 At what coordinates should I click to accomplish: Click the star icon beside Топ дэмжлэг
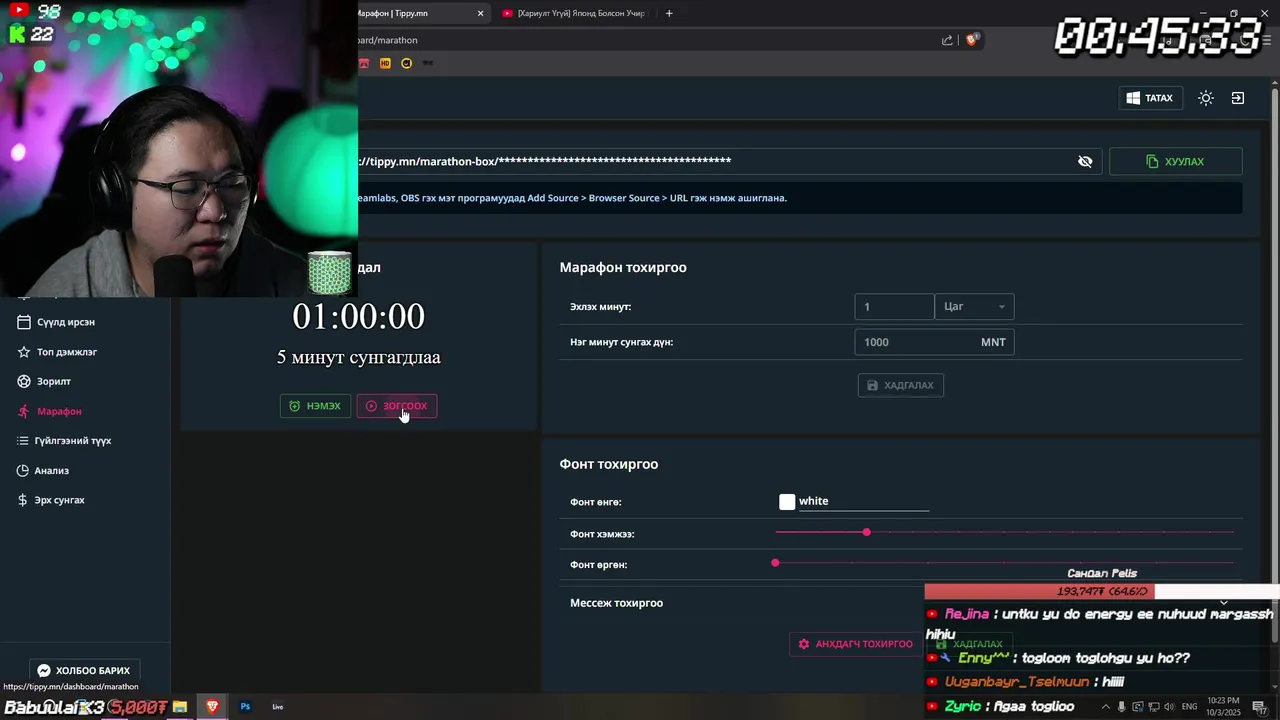[24, 352]
